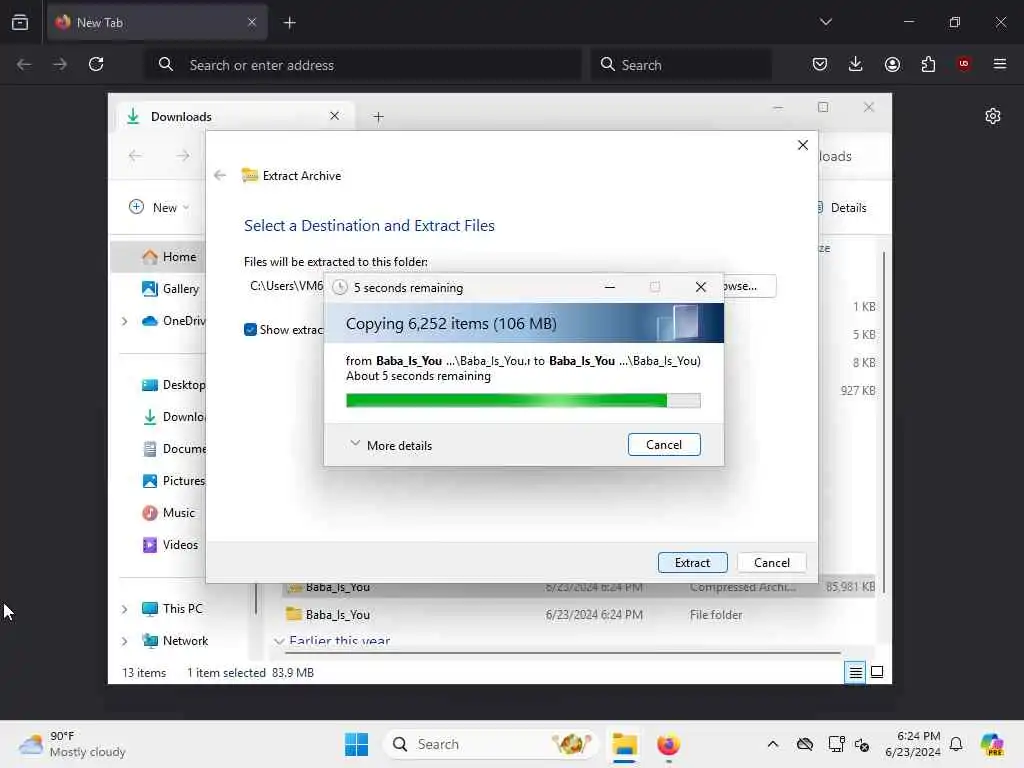Expand the OneDrive tree node
Viewport: 1024px width, 768px height.
[x=124, y=321]
